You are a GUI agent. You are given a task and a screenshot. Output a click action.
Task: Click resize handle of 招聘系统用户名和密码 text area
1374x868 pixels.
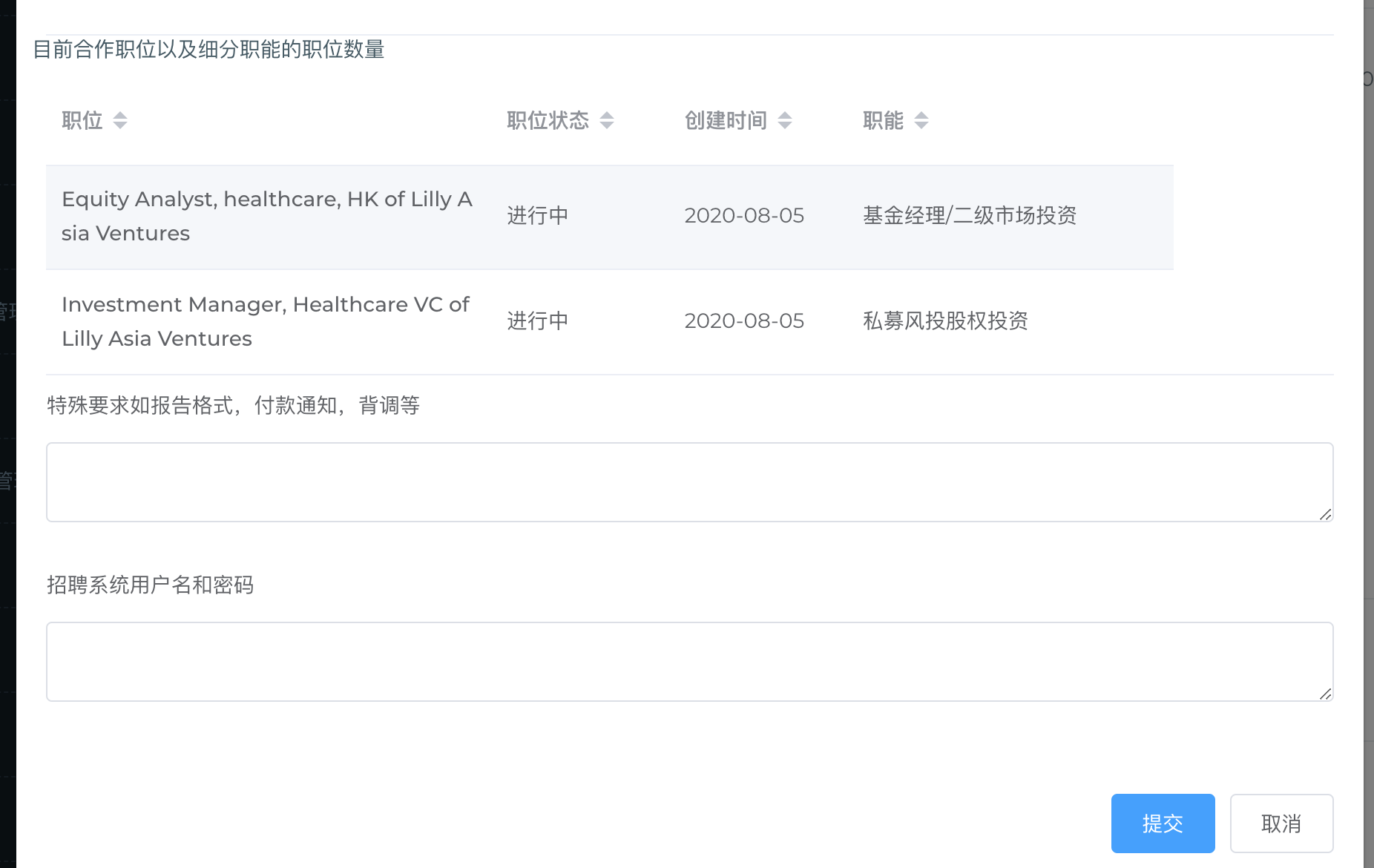pyautogui.click(x=1325, y=694)
